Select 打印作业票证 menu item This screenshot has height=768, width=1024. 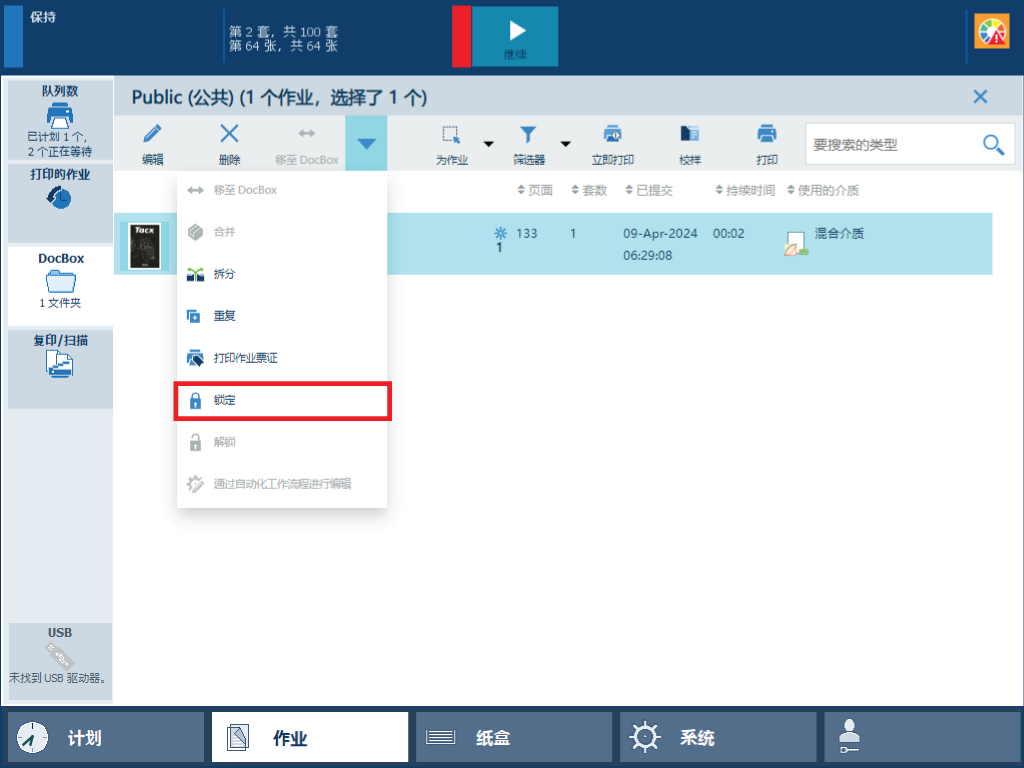click(282, 358)
